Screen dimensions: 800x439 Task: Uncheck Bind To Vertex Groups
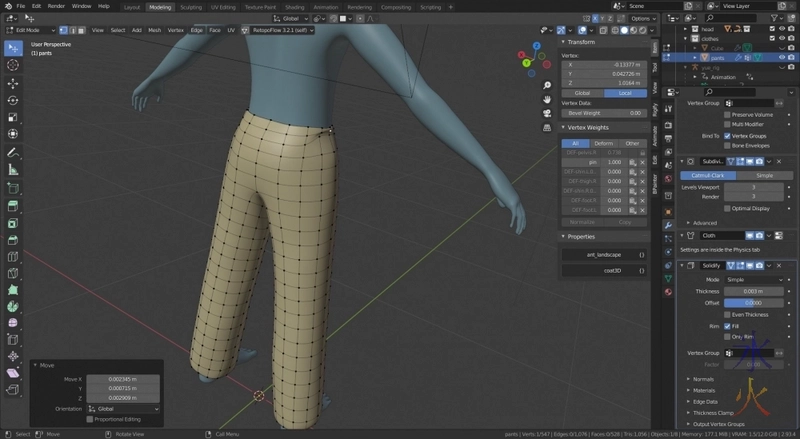pos(728,136)
